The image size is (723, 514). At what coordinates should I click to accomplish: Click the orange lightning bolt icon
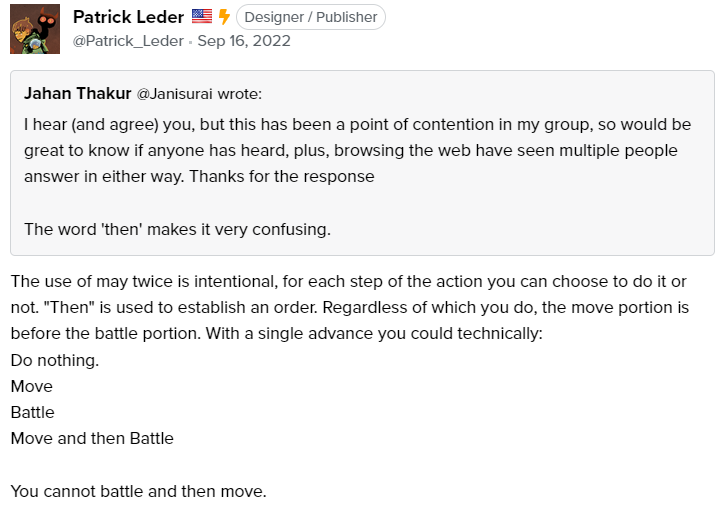coord(224,17)
